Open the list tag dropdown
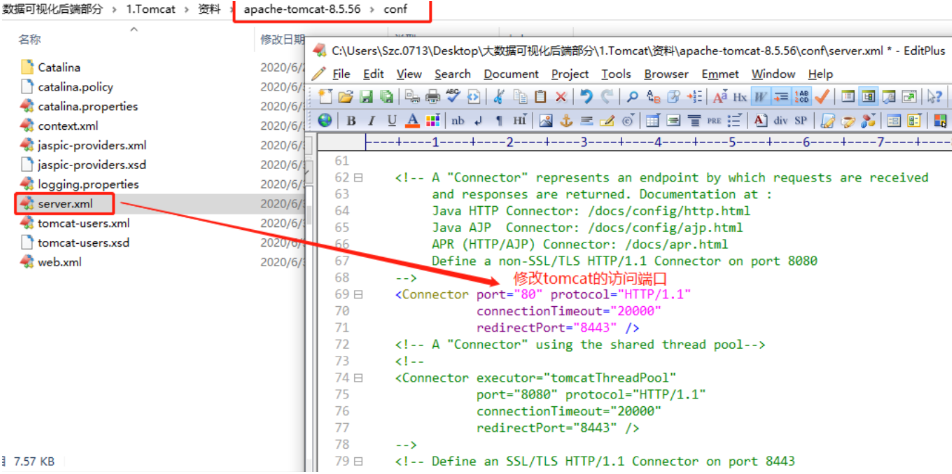The width and height of the screenshot is (952, 474). tap(735, 120)
